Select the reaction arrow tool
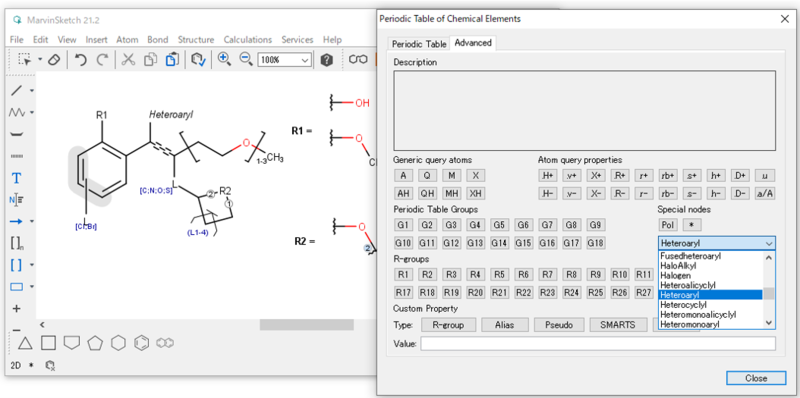This screenshot has width=800, height=398. point(17,221)
